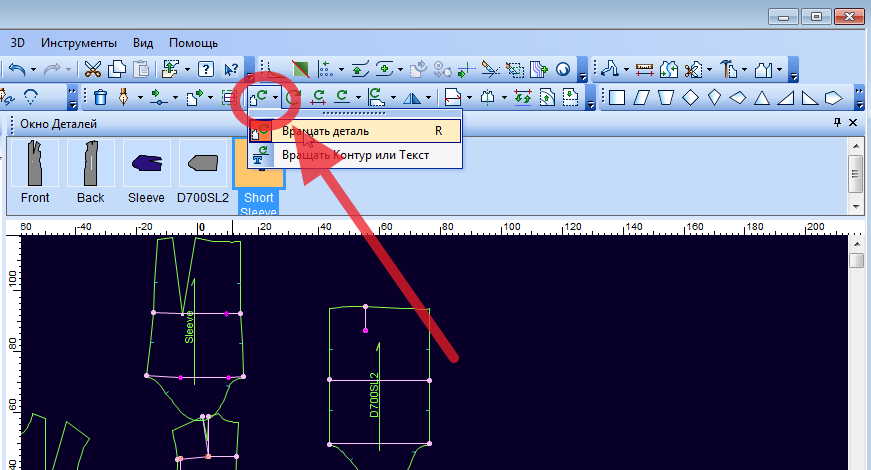Insert the kite shape
871x470 pixels.
pyautogui.click(x=714, y=98)
